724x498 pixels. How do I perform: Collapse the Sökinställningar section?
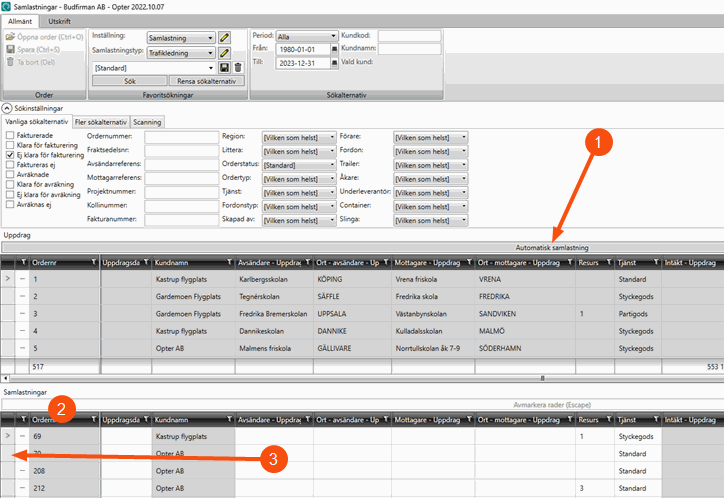7,106
